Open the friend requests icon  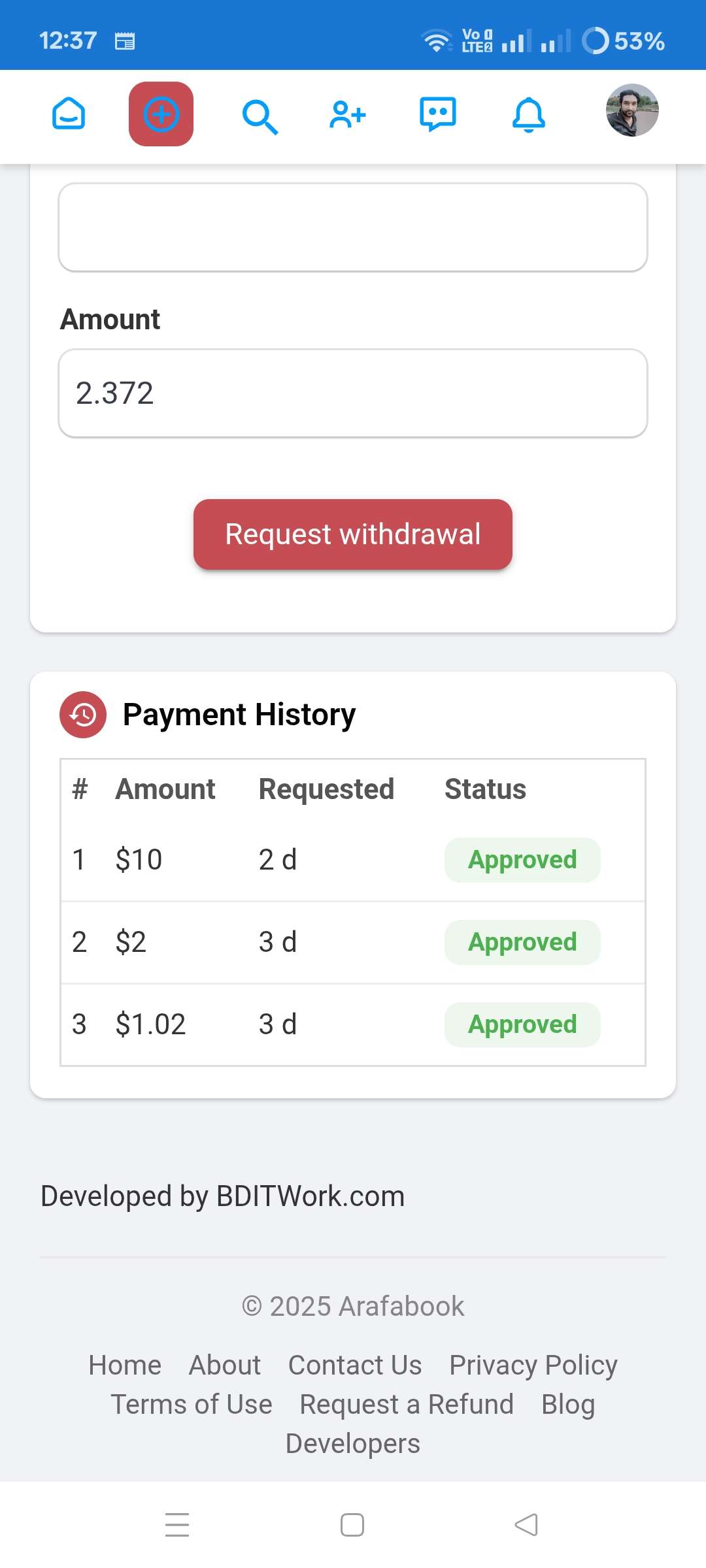coord(348,115)
